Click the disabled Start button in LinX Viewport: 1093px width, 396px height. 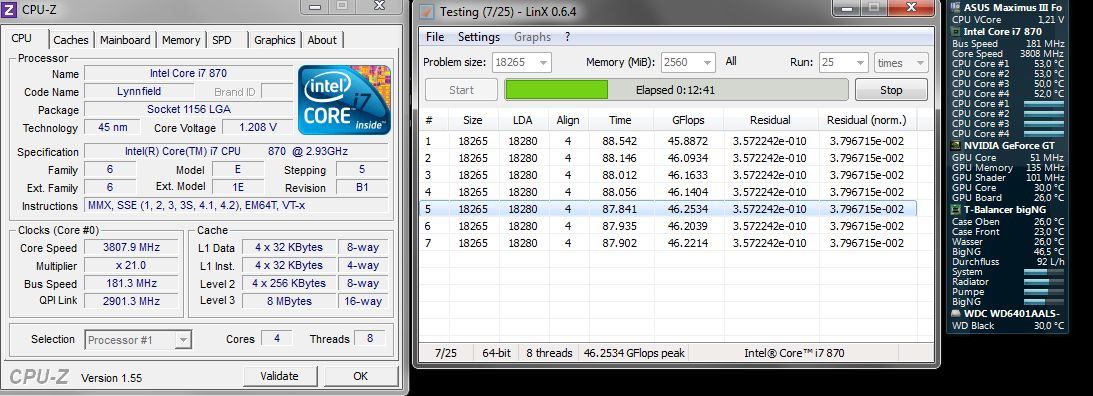click(x=461, y=90)
